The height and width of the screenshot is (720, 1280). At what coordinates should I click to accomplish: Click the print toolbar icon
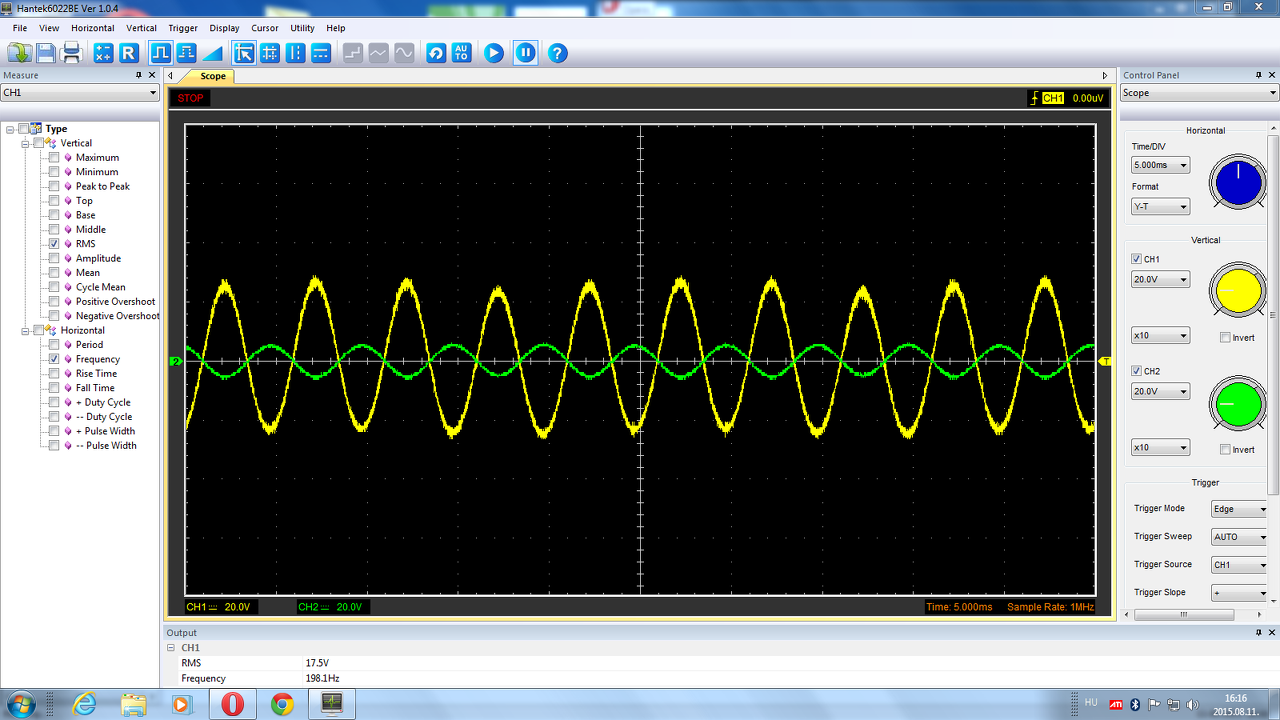(x=71, y=53)
